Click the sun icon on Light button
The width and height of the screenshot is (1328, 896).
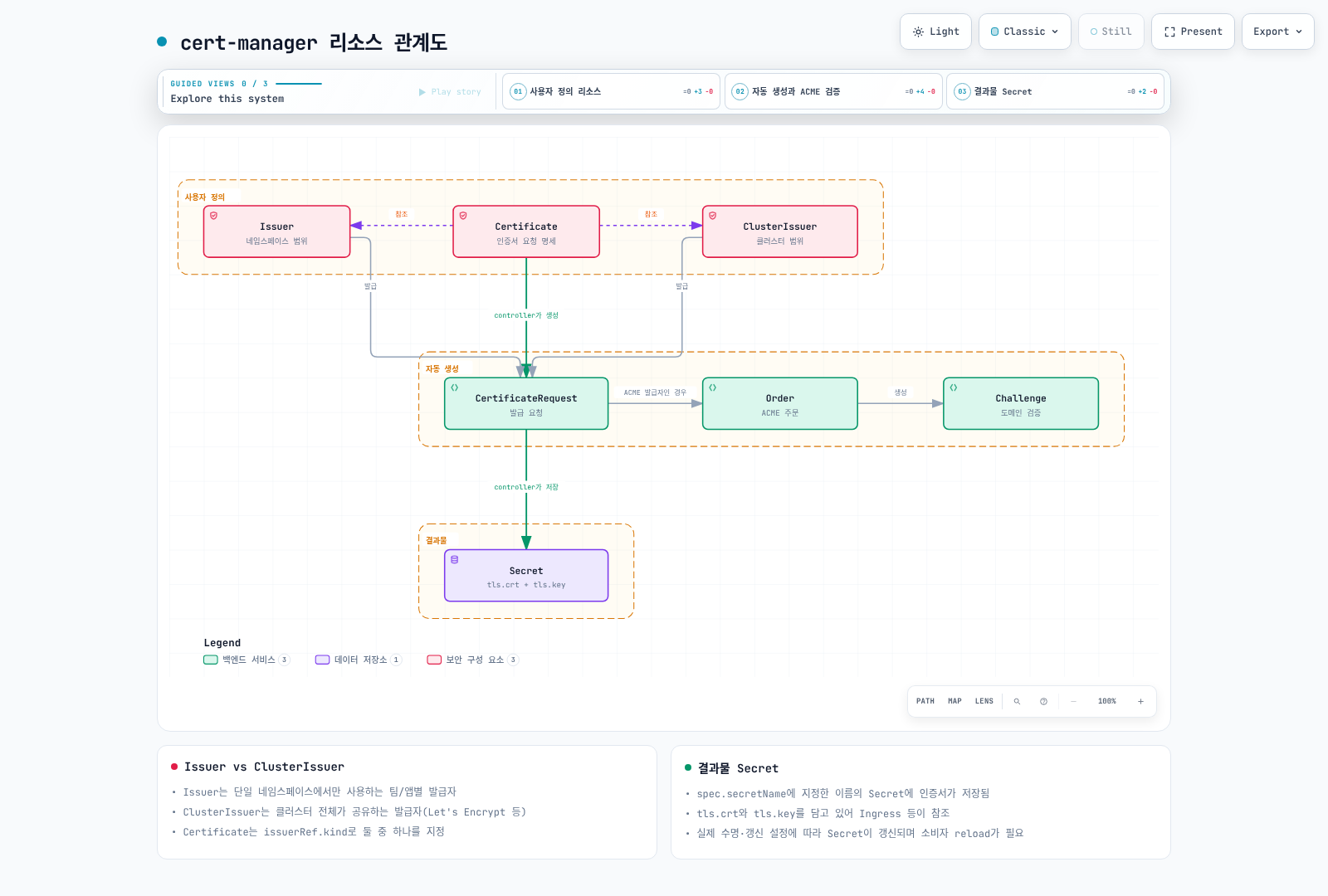click(918, 32)
